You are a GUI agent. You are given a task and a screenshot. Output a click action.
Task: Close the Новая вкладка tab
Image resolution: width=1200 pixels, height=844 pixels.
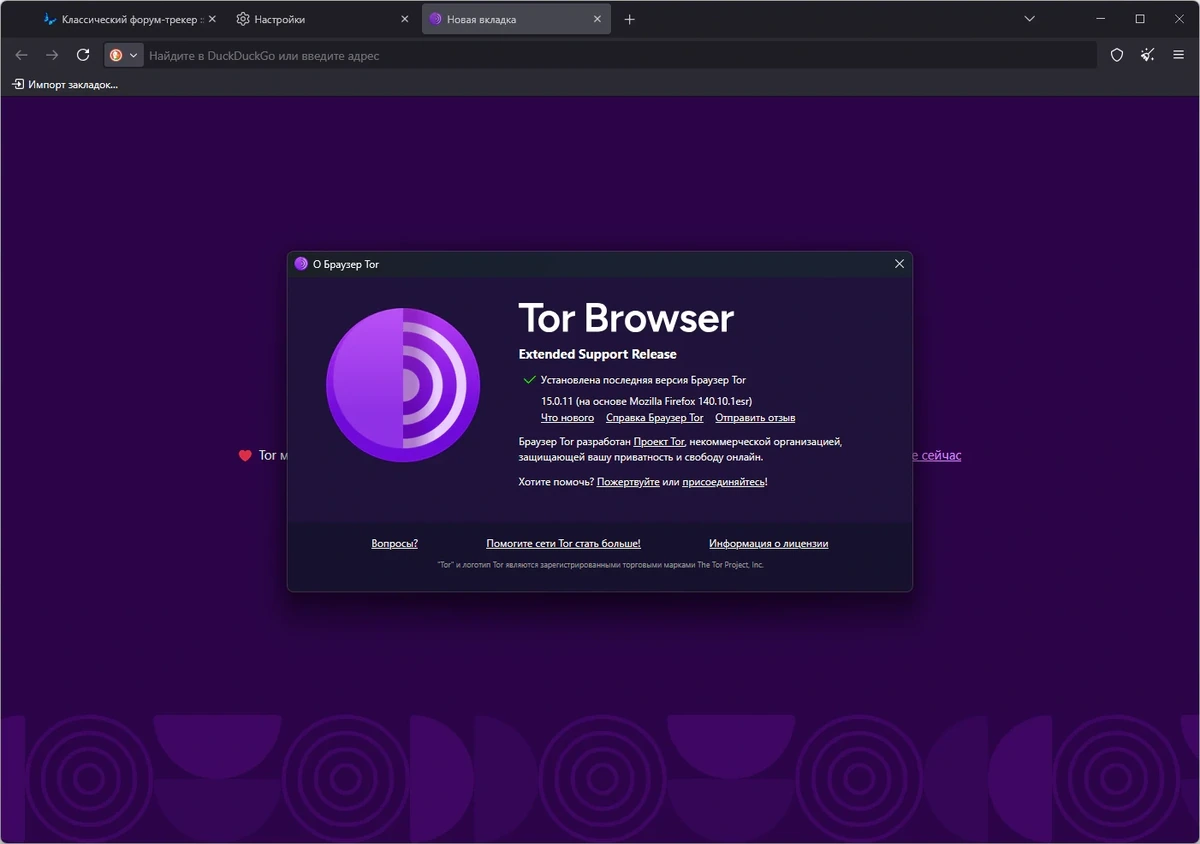click(597, 19)
